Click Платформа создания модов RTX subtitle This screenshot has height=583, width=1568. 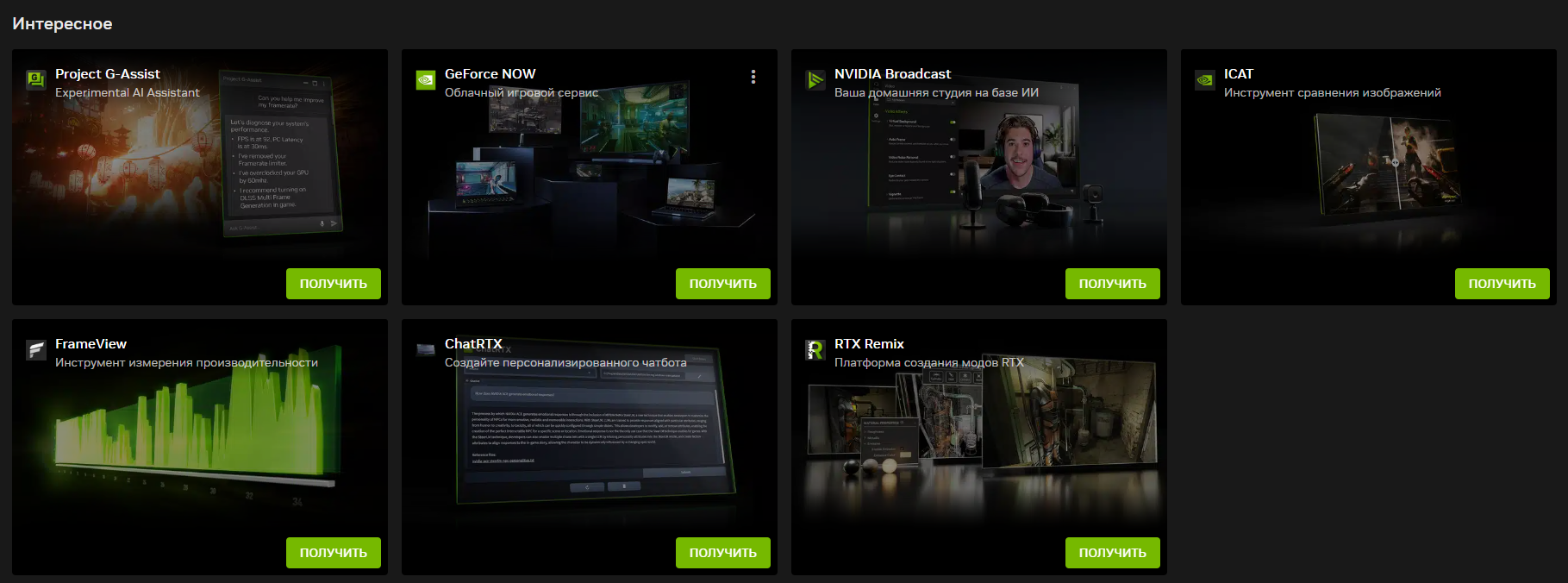pyautogui.click(x=929, y=362)
